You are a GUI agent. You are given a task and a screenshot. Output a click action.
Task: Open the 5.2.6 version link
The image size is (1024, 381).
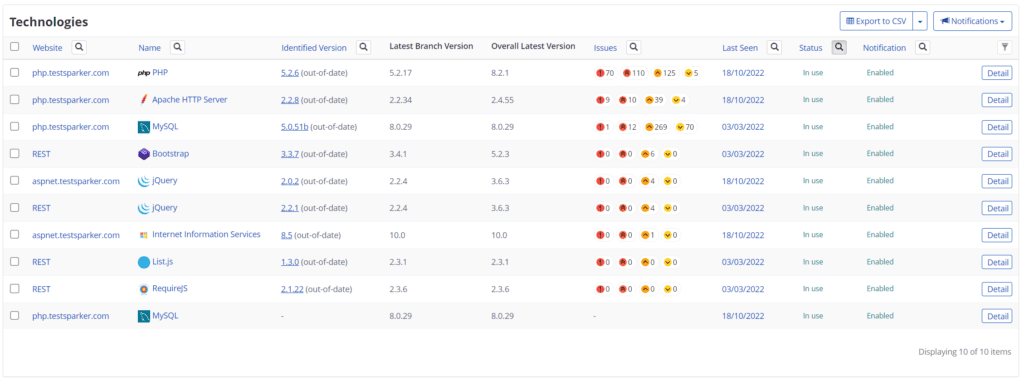point(290,73)
